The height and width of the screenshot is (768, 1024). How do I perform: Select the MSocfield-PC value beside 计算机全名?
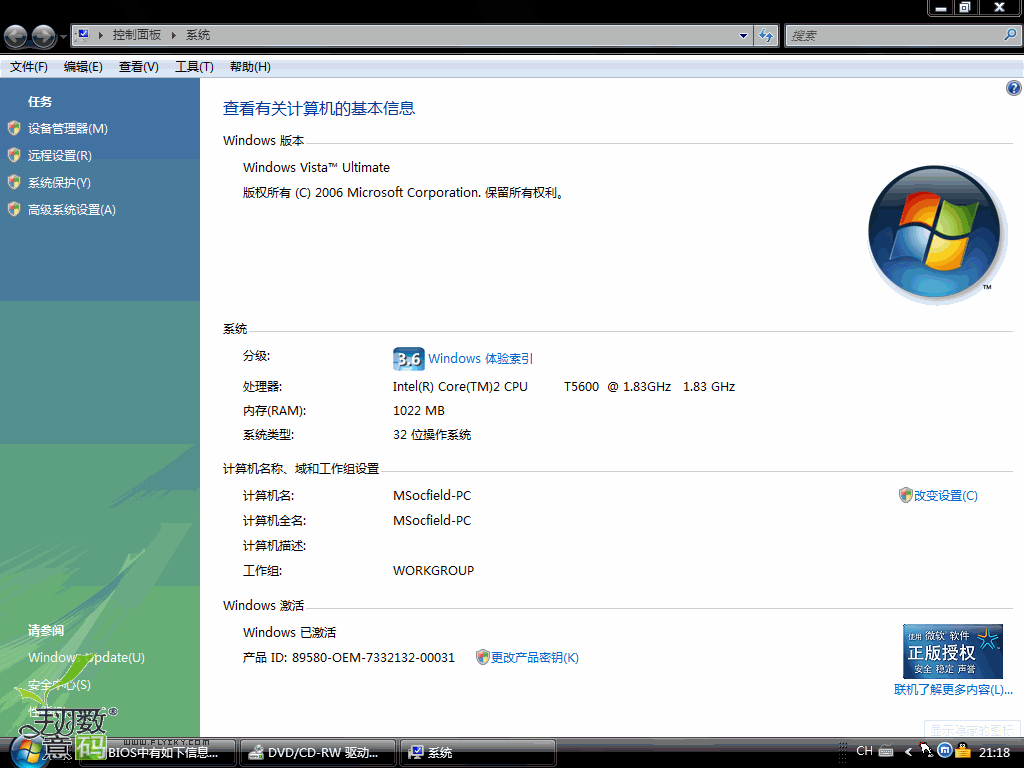click(432, 520)
